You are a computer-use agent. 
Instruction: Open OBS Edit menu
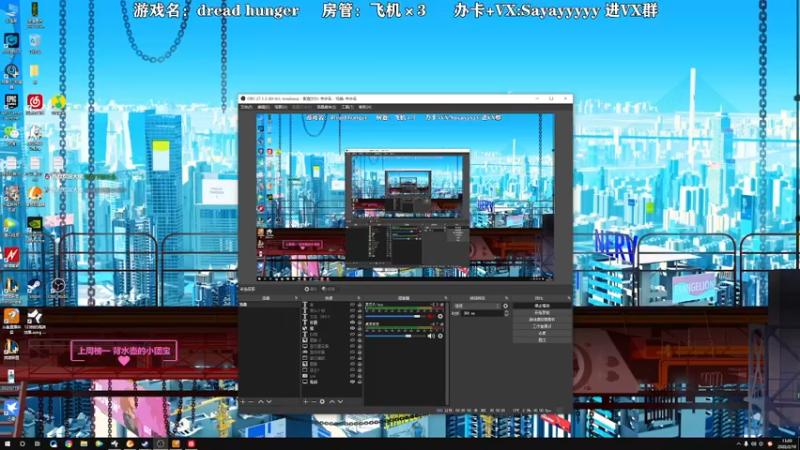point(264,107)
